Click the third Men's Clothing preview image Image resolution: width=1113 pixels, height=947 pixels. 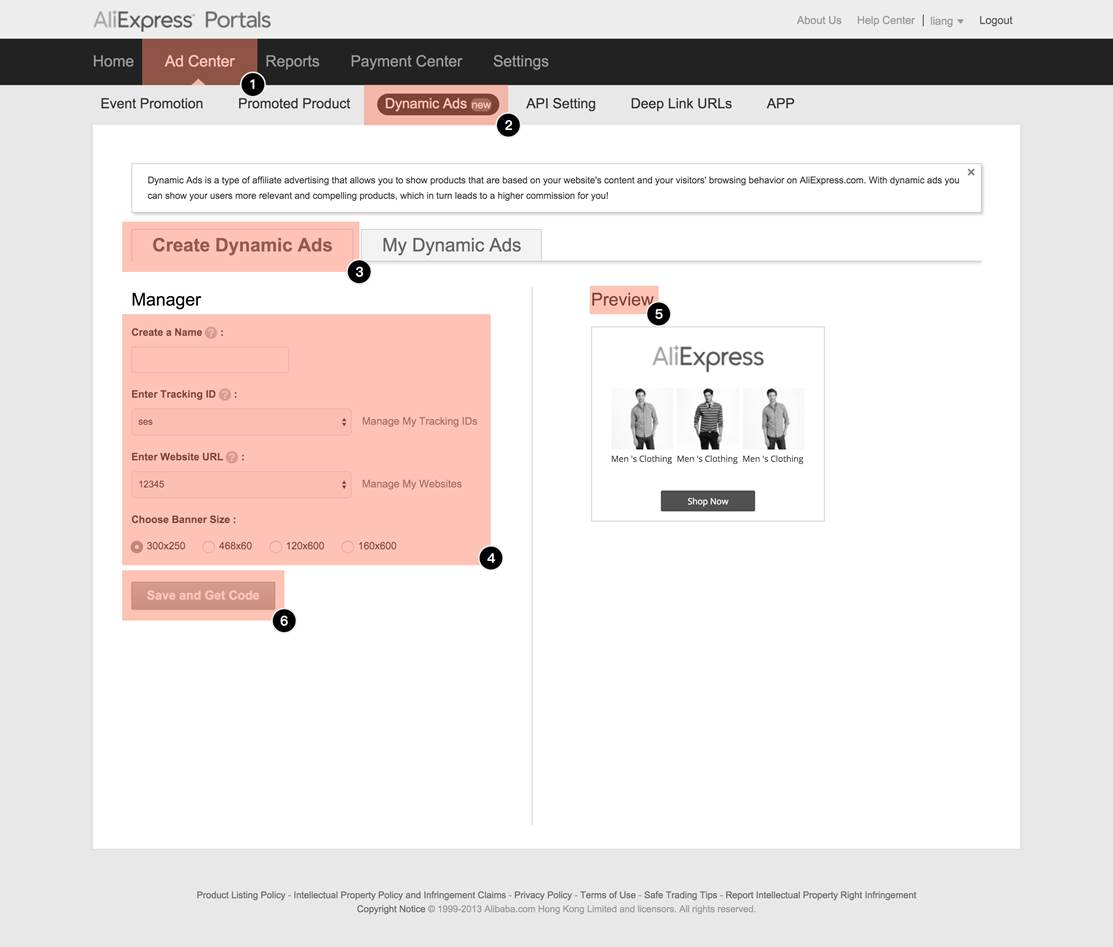774,419
